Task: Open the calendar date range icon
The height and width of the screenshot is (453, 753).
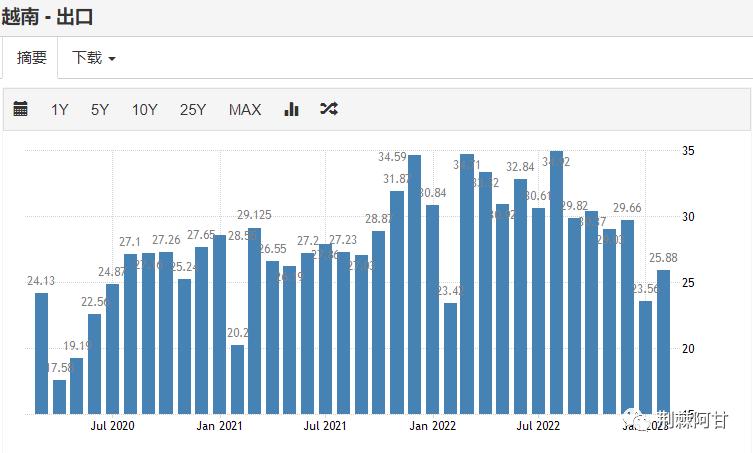Action: click(20, 109)
